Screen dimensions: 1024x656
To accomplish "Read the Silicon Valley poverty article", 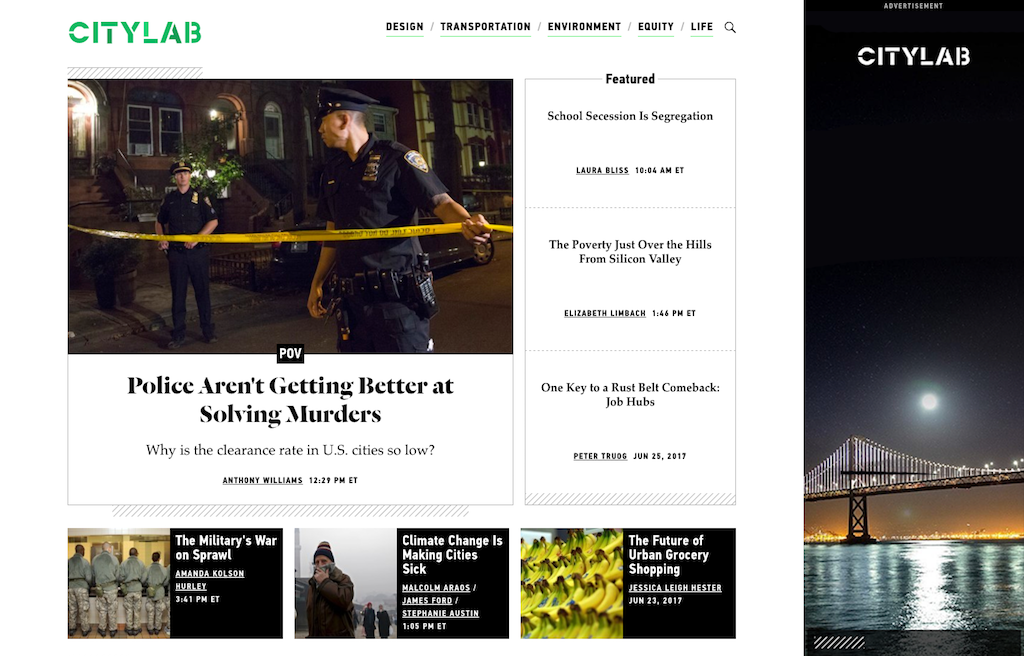I will [630, 251].
